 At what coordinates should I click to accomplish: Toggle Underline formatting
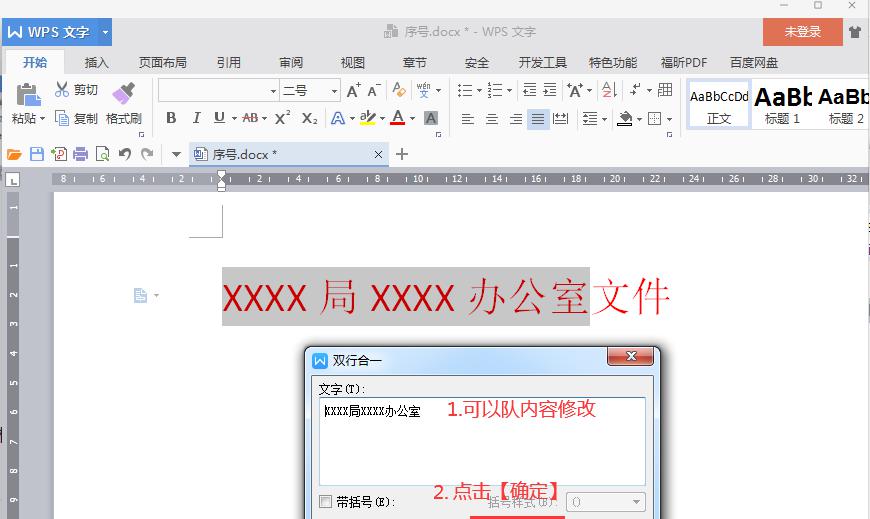click(219, 118)
